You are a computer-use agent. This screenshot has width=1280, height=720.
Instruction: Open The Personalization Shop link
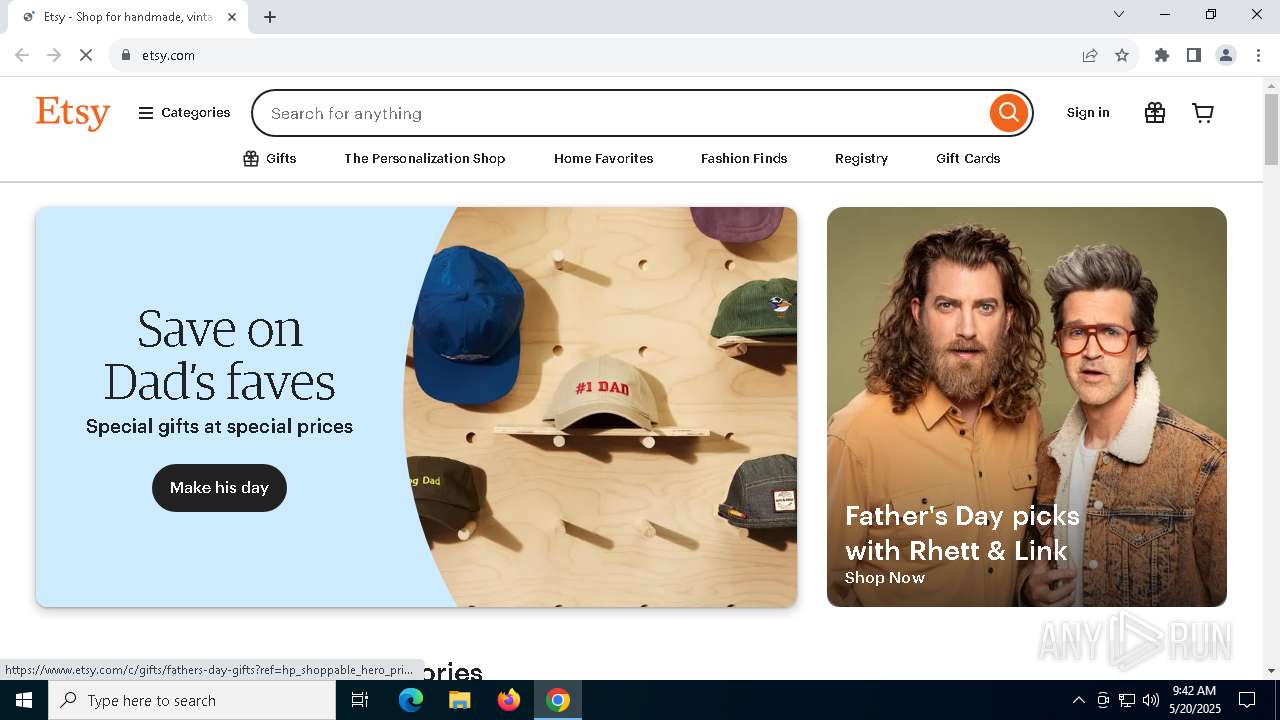tap(424, 158)
